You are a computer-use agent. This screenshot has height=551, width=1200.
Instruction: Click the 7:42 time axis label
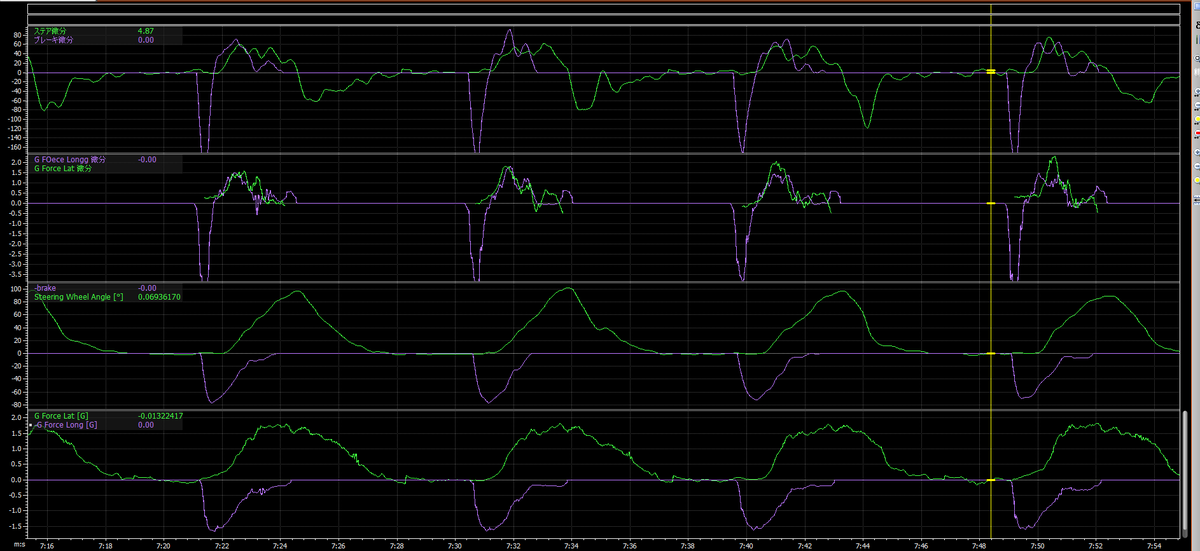[805, 546]
